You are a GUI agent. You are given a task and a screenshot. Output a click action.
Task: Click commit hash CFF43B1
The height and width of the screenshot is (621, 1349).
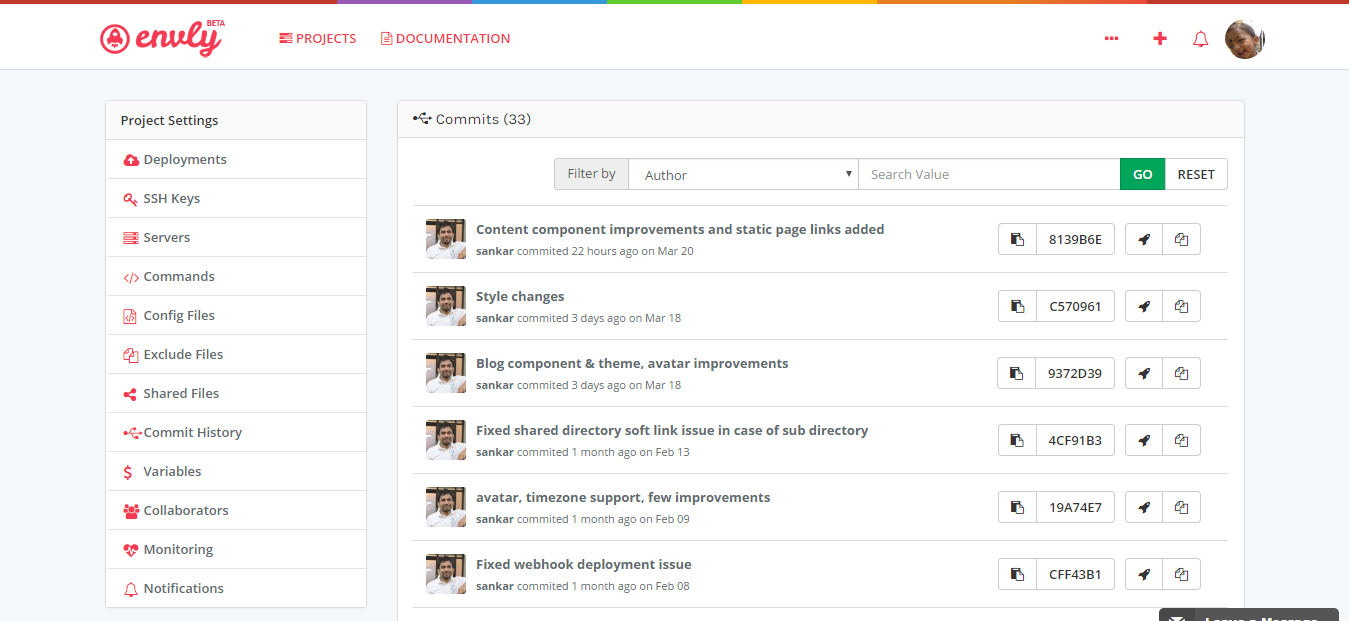pos(1075,574)
